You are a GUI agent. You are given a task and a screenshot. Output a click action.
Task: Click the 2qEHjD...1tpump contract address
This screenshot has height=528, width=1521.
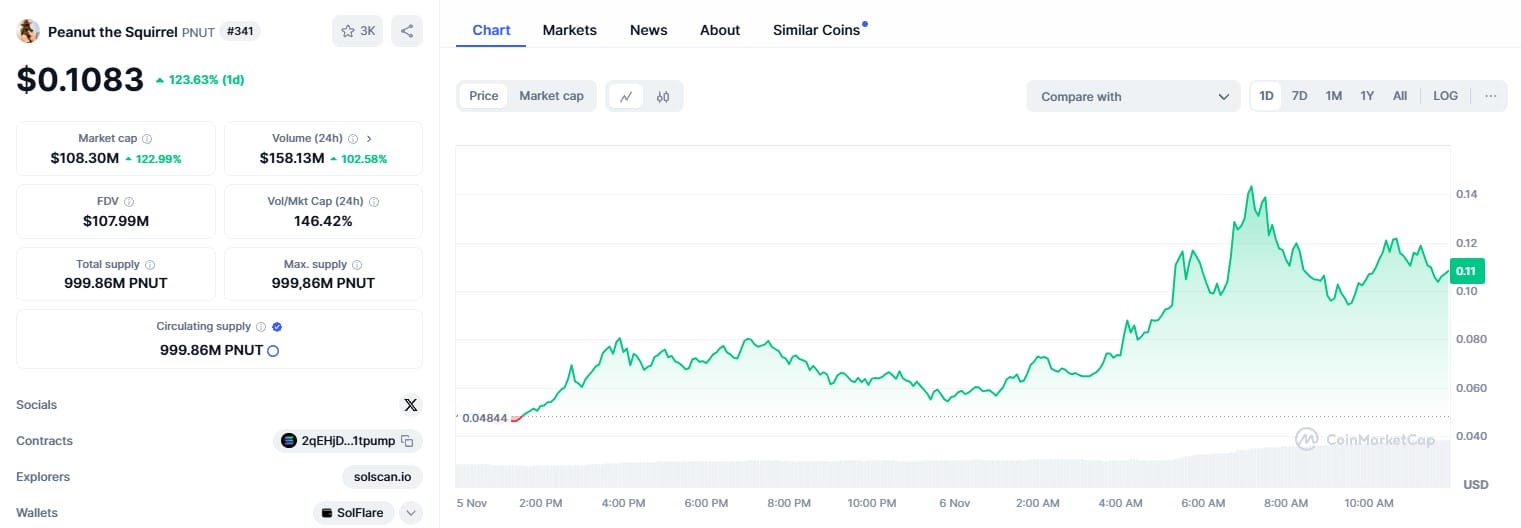[348, 441]
